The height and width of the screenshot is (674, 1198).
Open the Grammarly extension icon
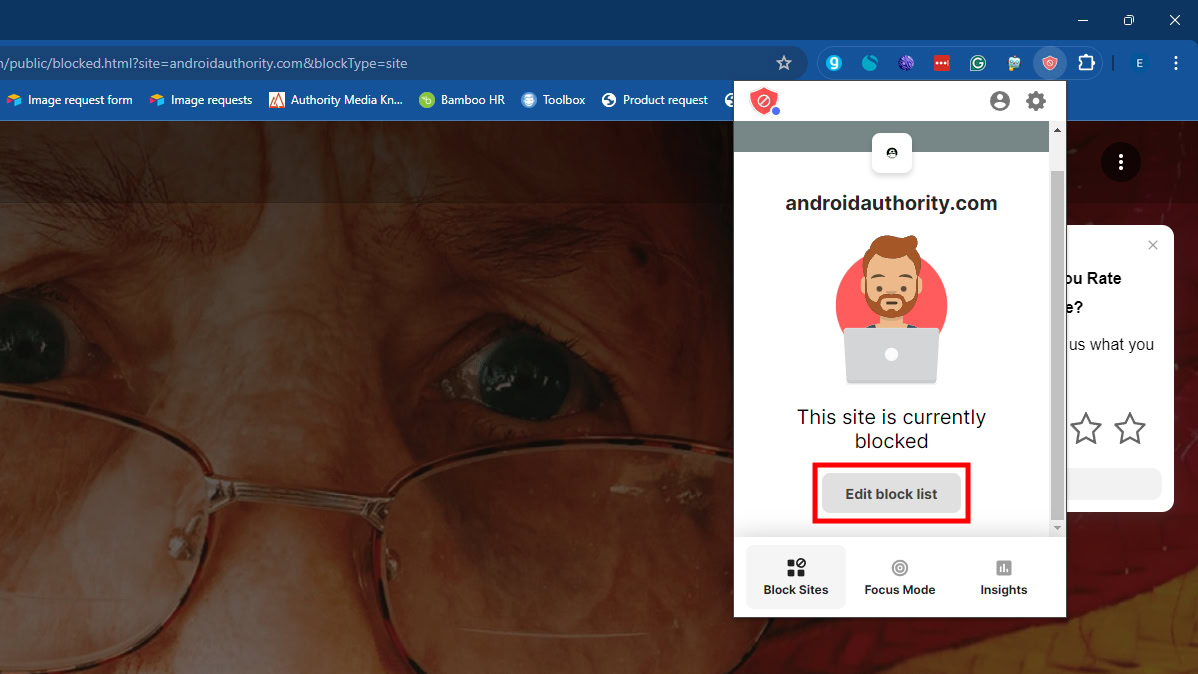click(x=977, y=63)
